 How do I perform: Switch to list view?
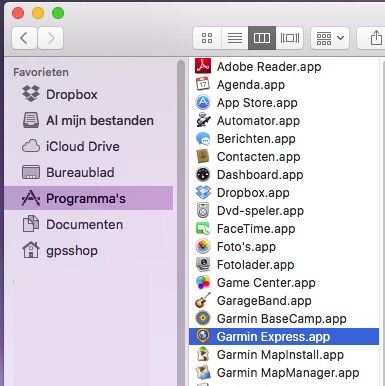[x=235, y=38]
